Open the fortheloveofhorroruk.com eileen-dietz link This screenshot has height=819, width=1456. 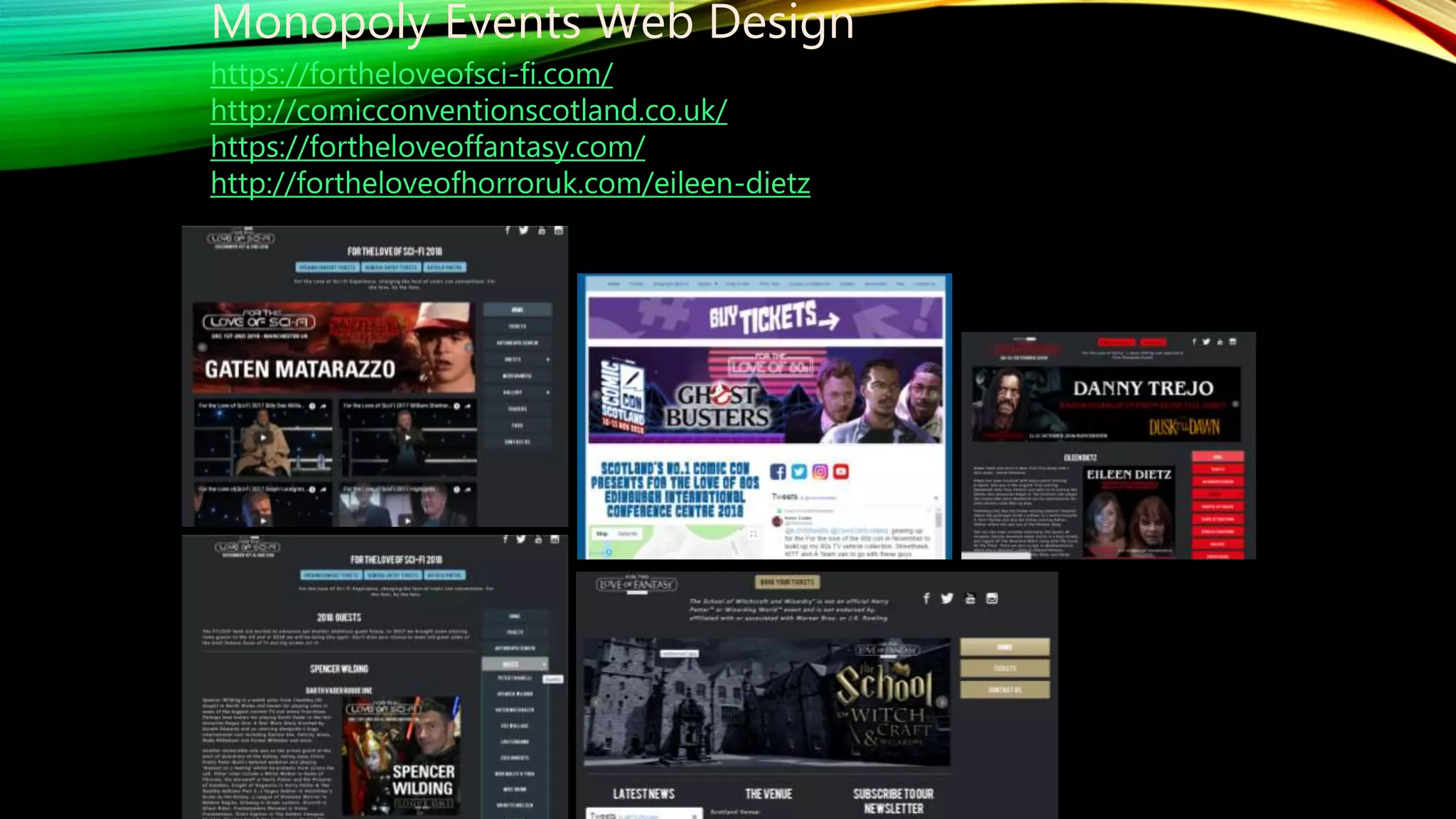(x=510, y=183)
